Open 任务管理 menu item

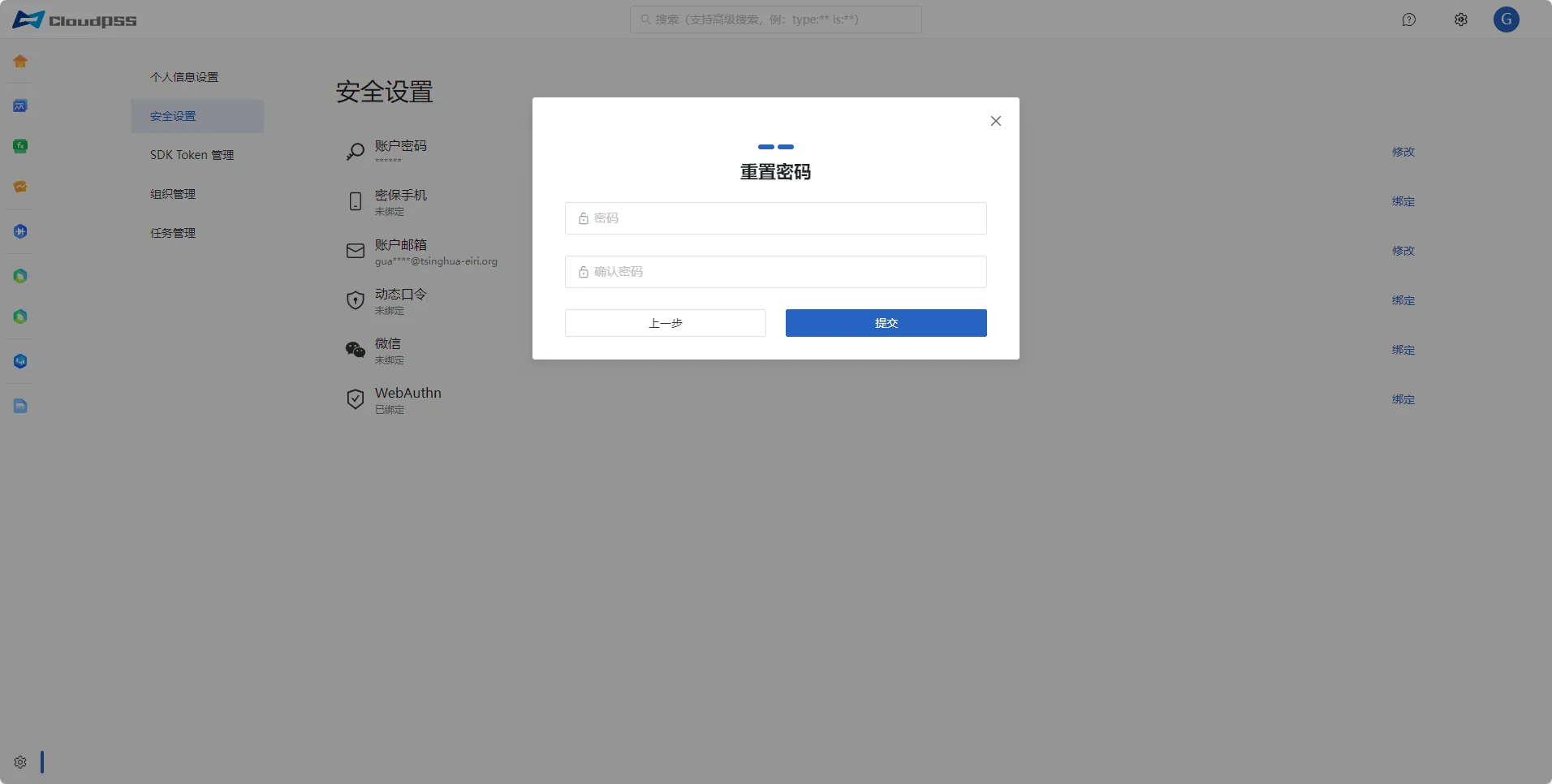(x=197, y=233)
